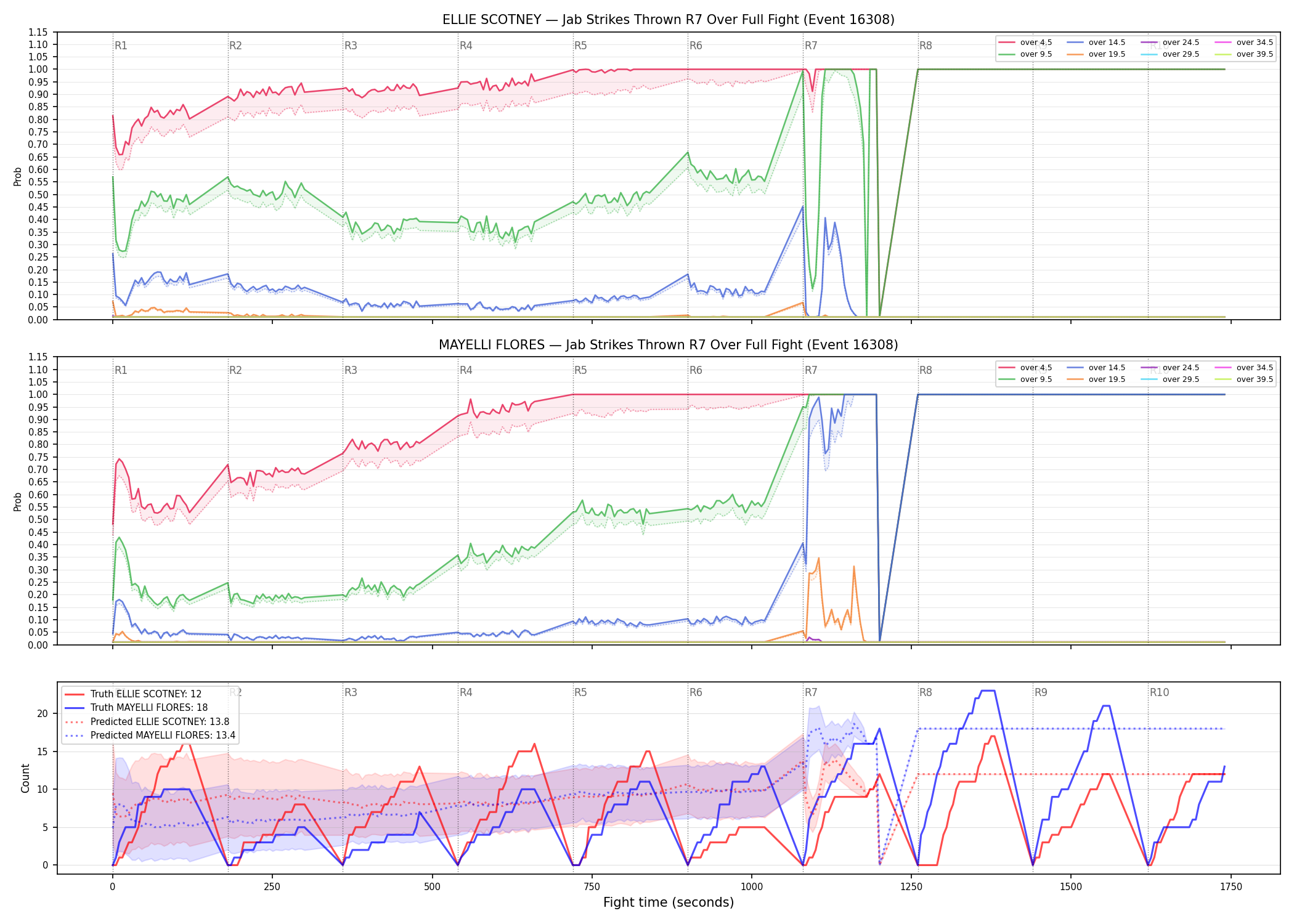Click the R3 round marker in Scotney chart
This screenshot has width=1294, height=924.
tap(351, 46)
